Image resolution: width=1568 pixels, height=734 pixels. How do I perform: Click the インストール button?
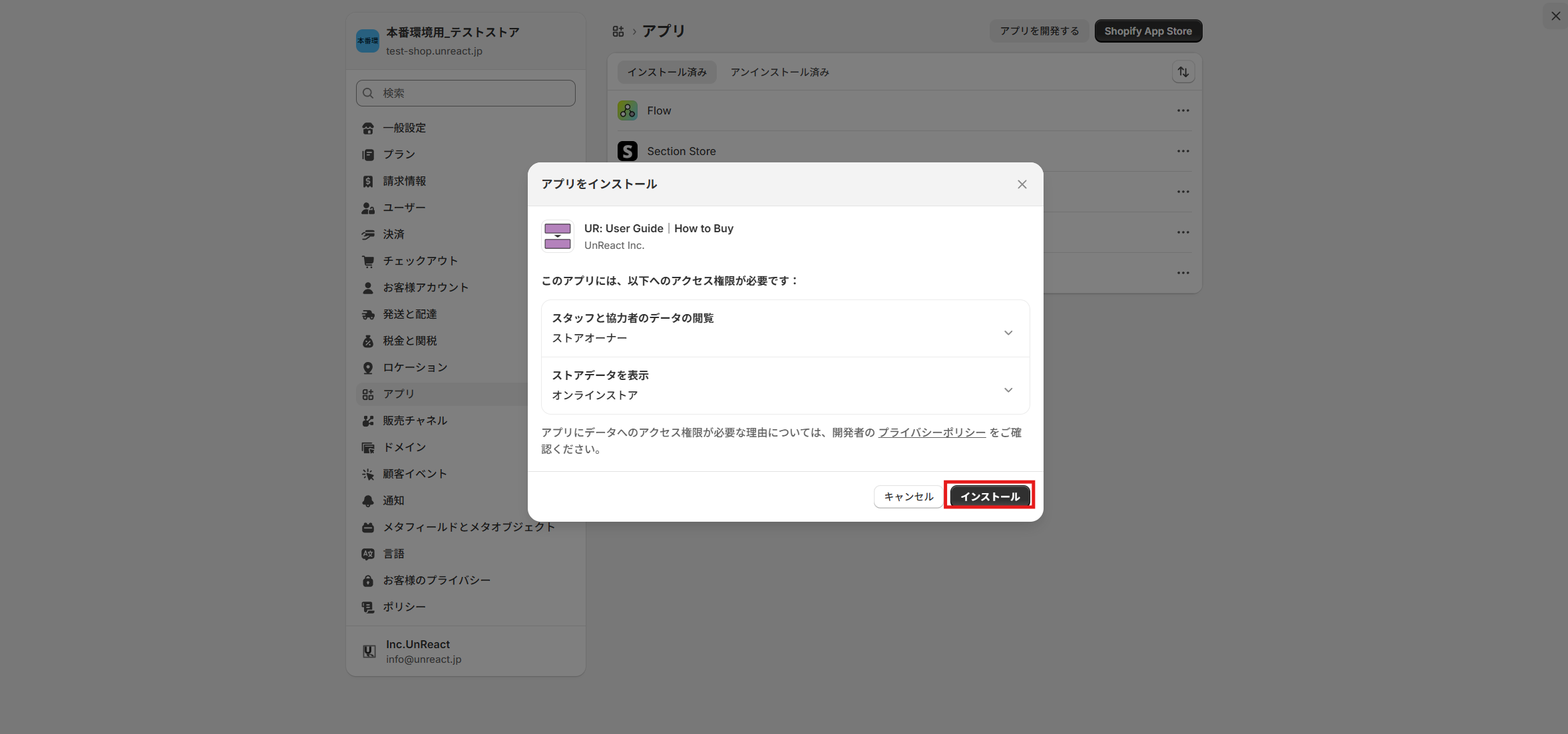(989, 496)
